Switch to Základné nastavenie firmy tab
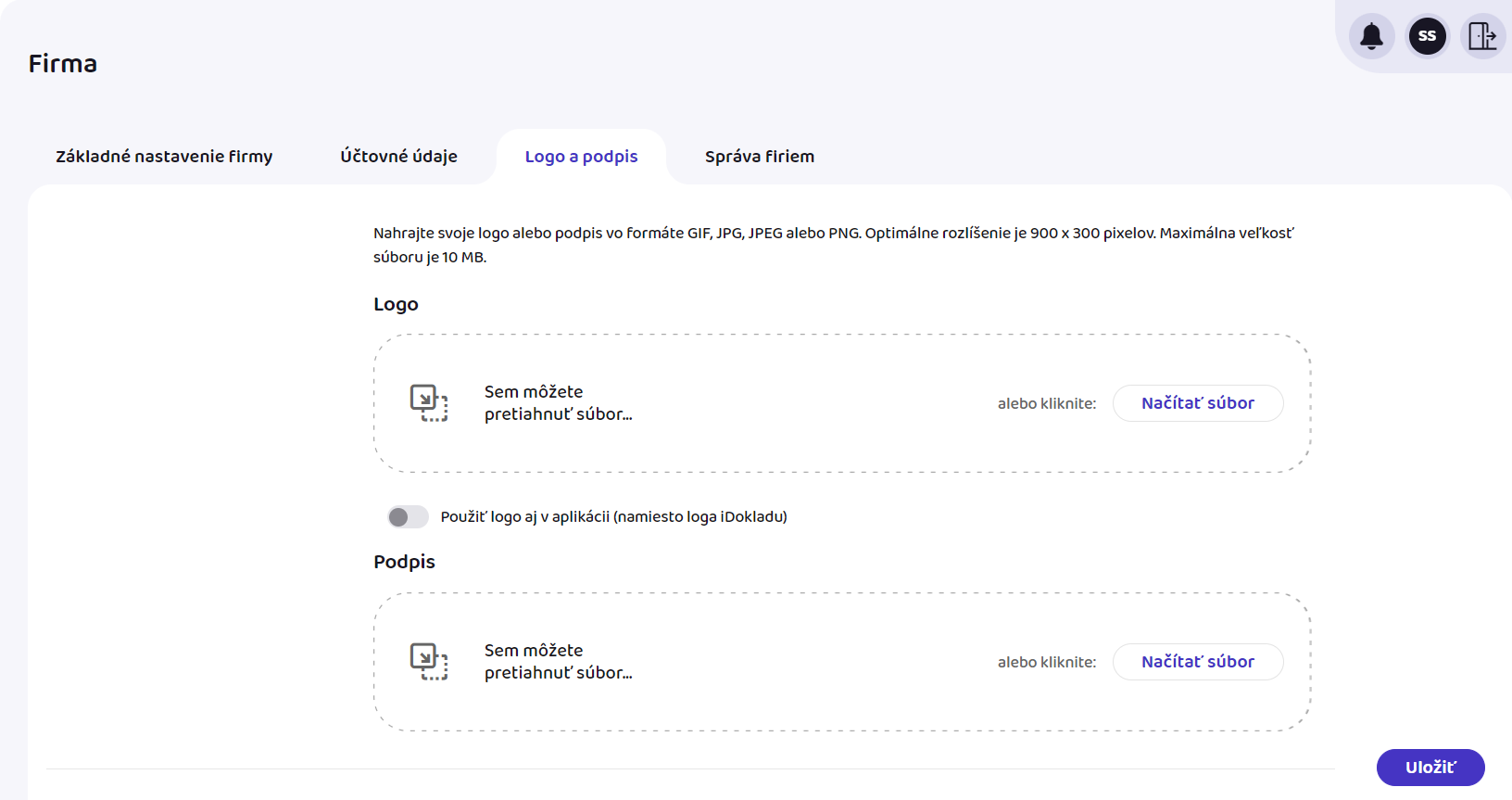The height and width of the screenshot is (800, 1512). pos(164,157)
